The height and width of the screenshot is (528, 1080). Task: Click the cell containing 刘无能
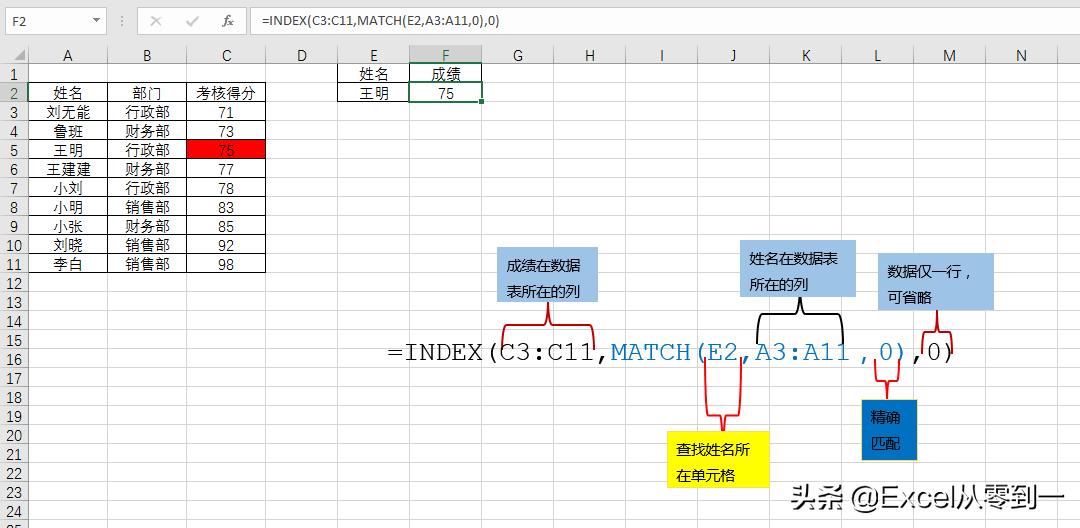[x=68, y=112]
